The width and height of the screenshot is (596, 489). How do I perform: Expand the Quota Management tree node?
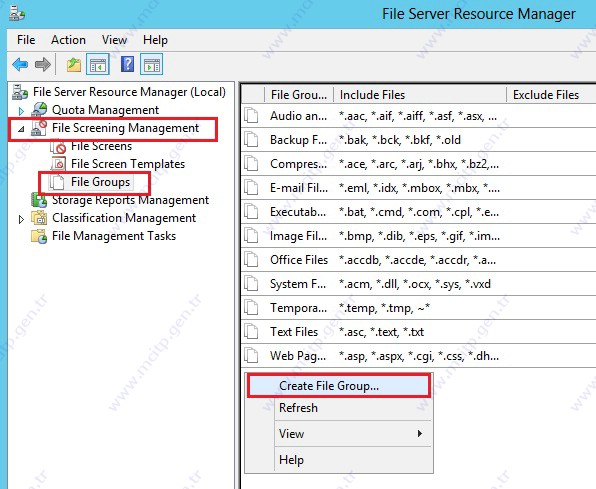coord(21,111)
